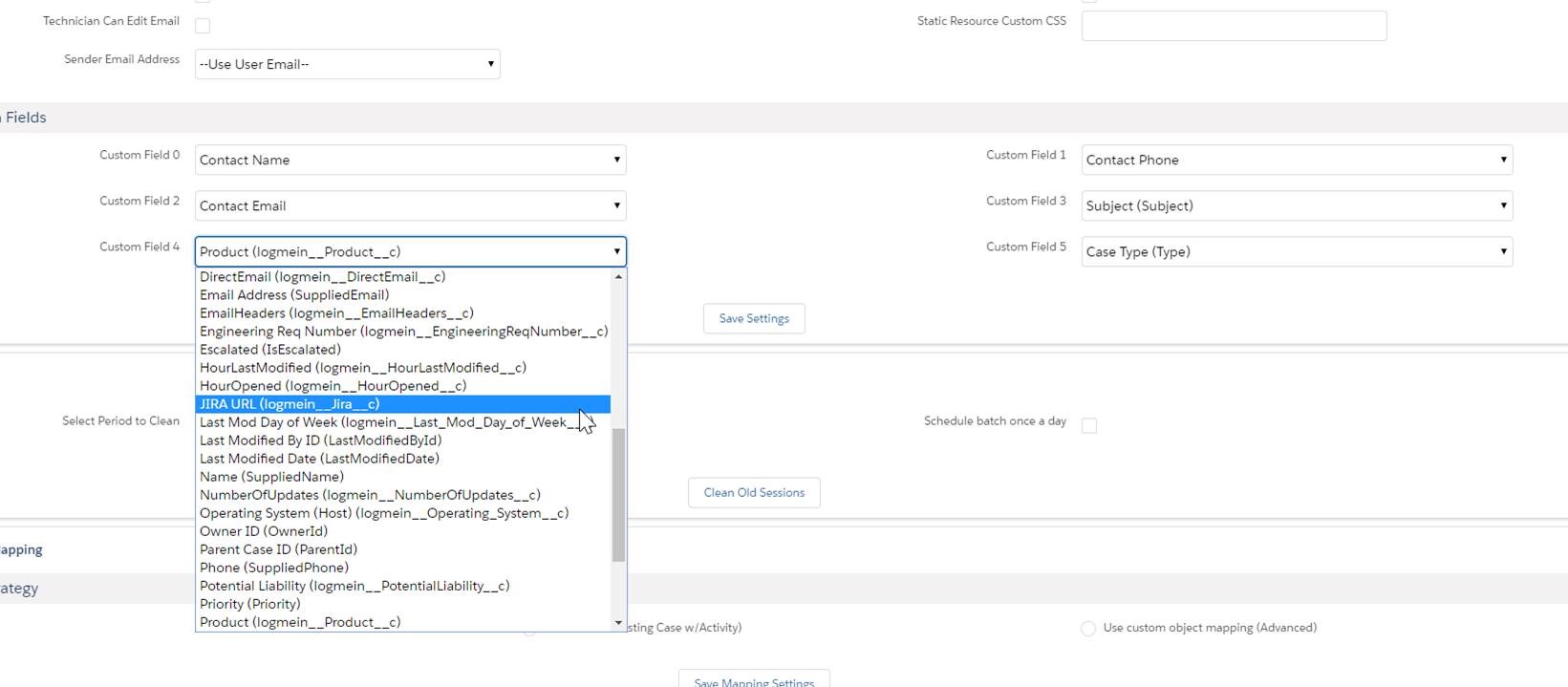Image resolution: width=1568 pixels, height=687 pixels.
Task: Choose EmailHeaders option in list
Action: pos(402,313)
